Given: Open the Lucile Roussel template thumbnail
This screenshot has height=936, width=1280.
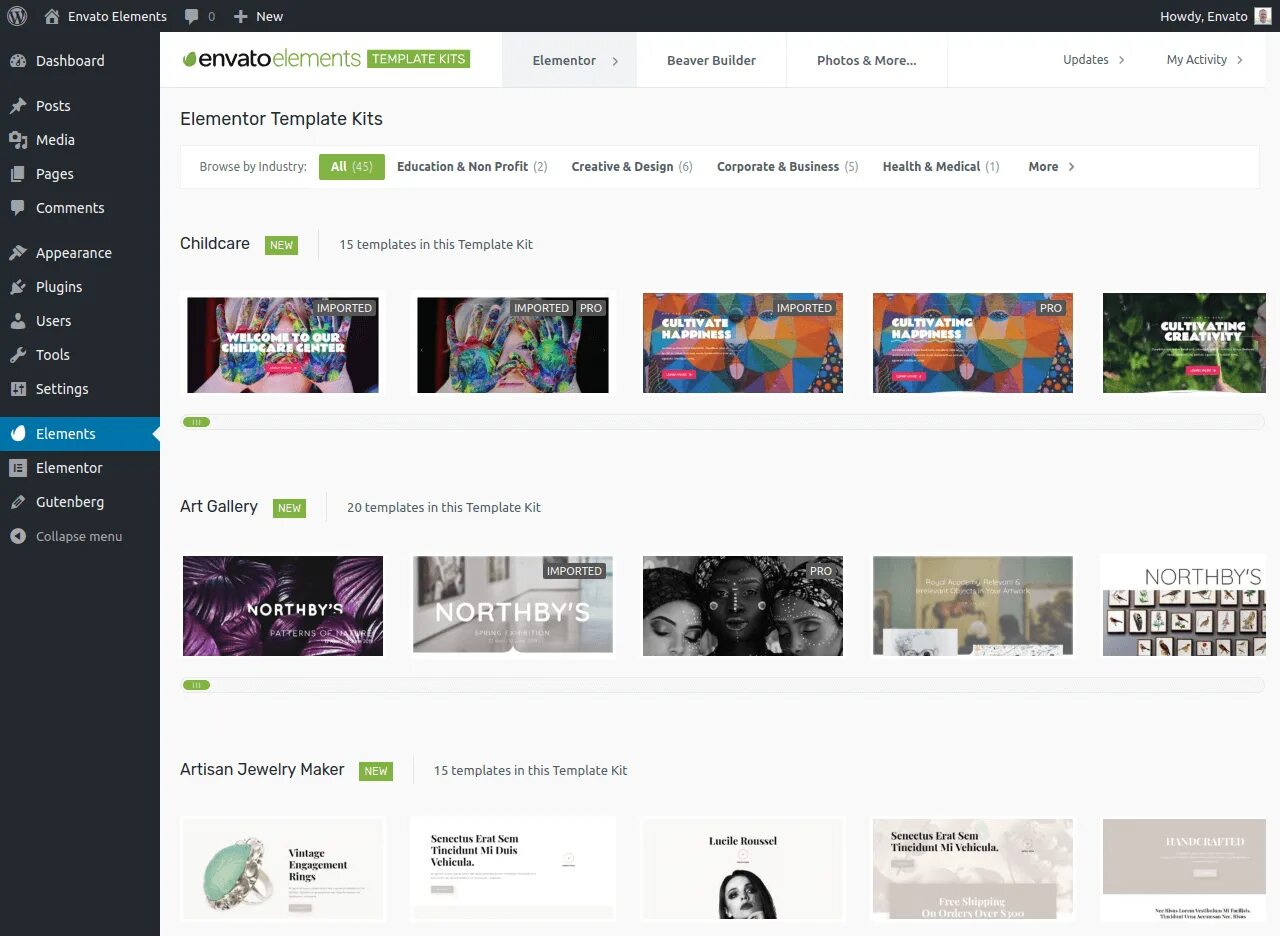Looking at the screenshot, I should (743, 869).
